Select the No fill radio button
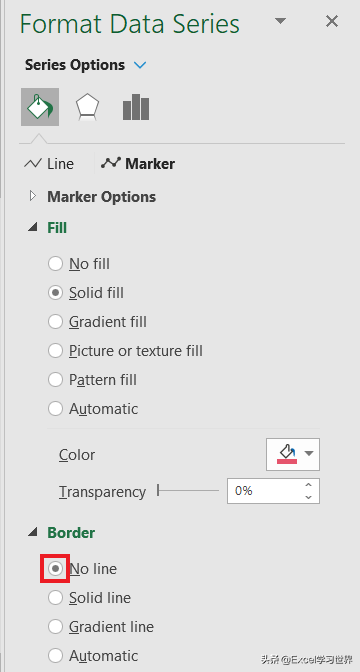The image size is (360, 672). click(x=56, y=264)
